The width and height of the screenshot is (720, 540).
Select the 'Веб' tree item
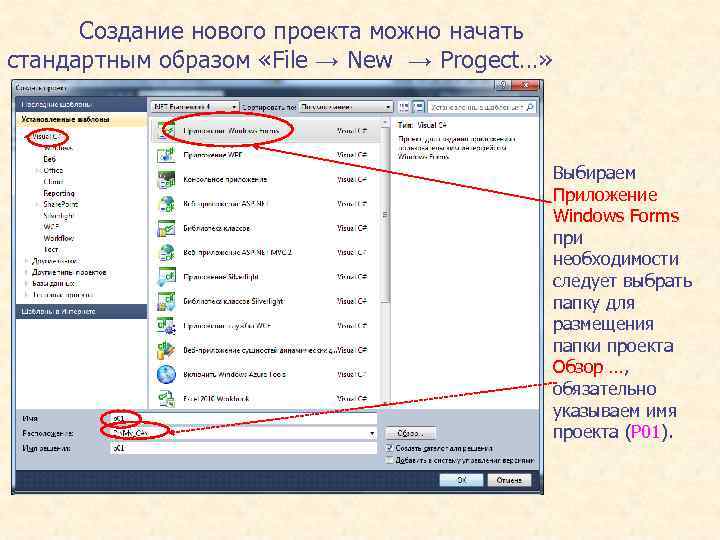click(x=50, y=159)
